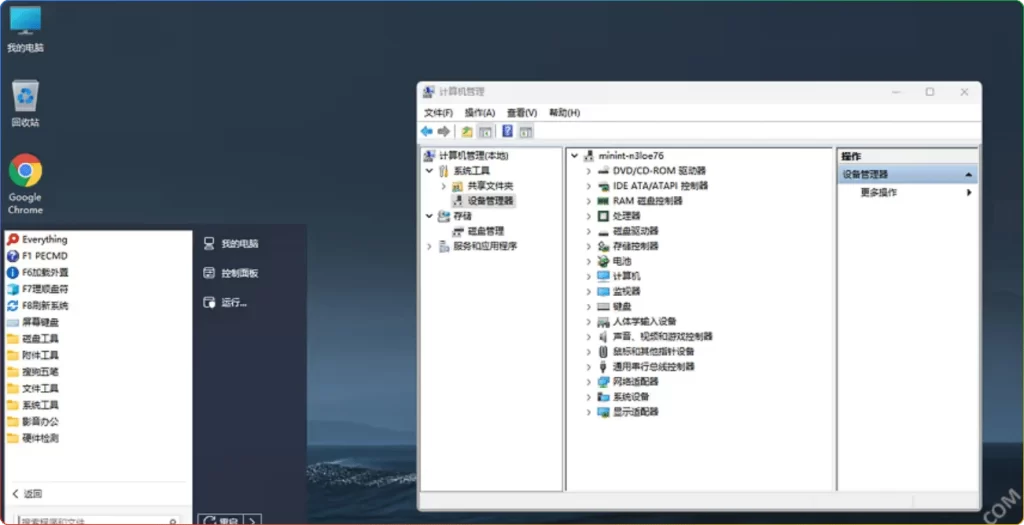Collapse the 存储 tree node

point(429,216)
